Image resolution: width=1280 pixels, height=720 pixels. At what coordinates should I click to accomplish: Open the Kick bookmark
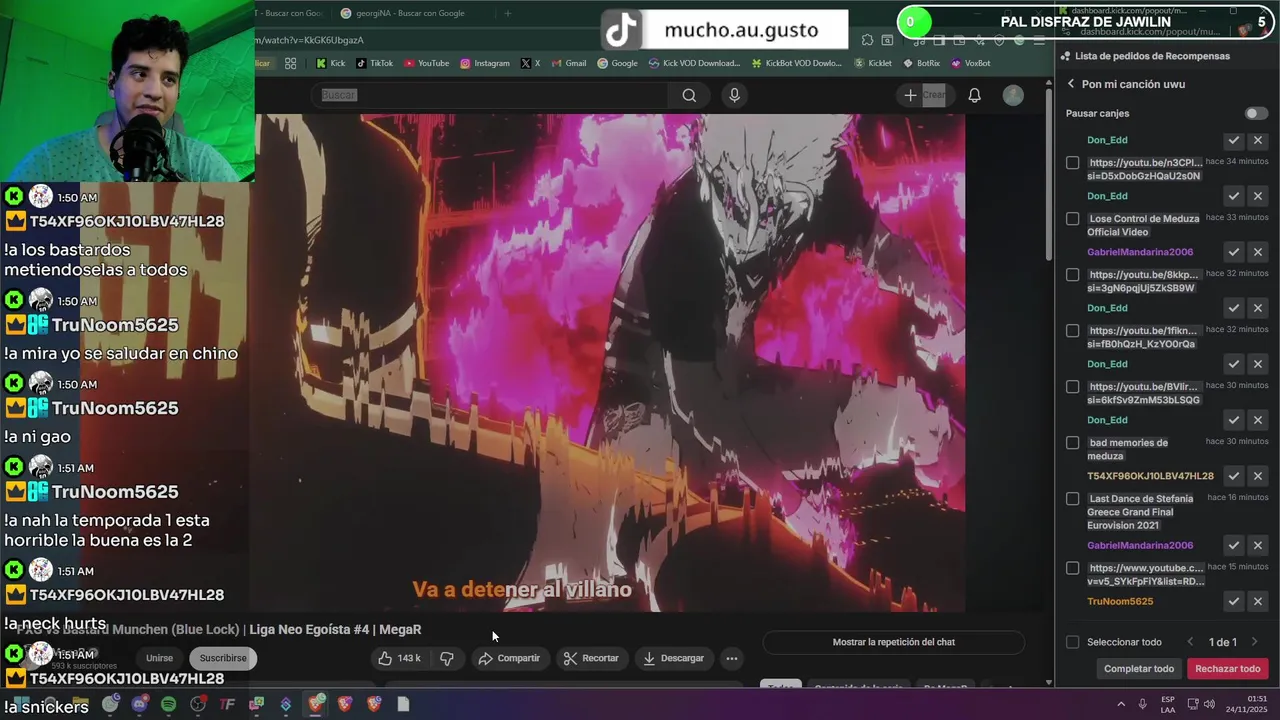331,63
